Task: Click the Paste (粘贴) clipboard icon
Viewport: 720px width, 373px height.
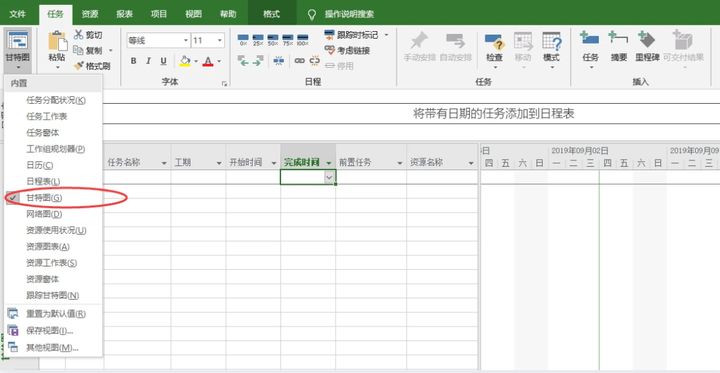Action: point(58,41)
